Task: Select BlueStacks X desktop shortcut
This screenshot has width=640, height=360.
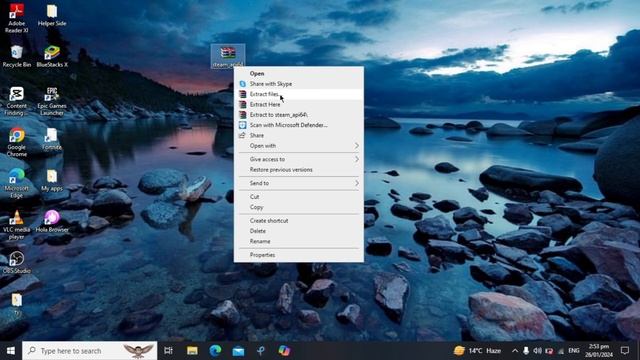Action: click(x=52, y=56)
